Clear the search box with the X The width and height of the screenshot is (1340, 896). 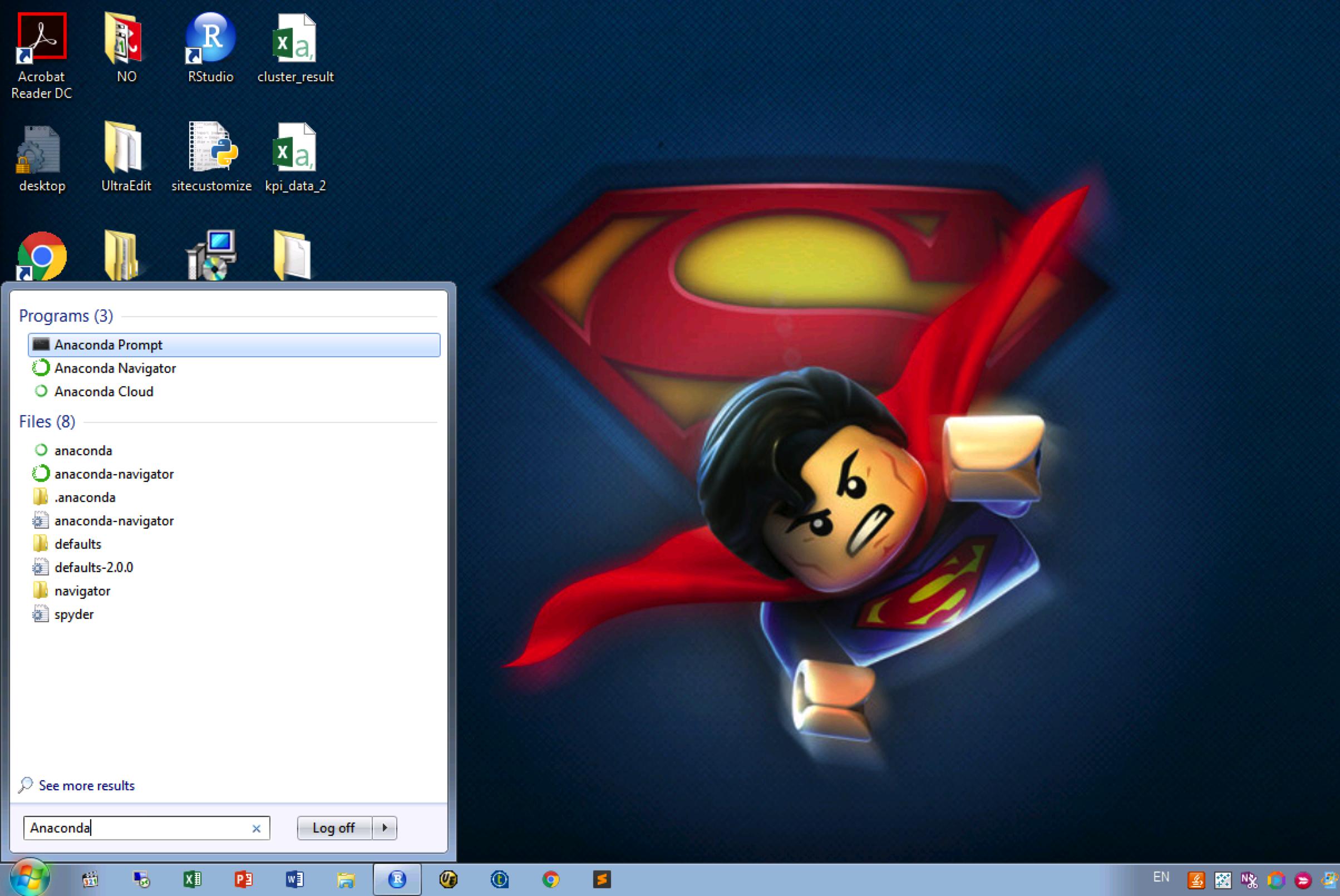point(256,829)
